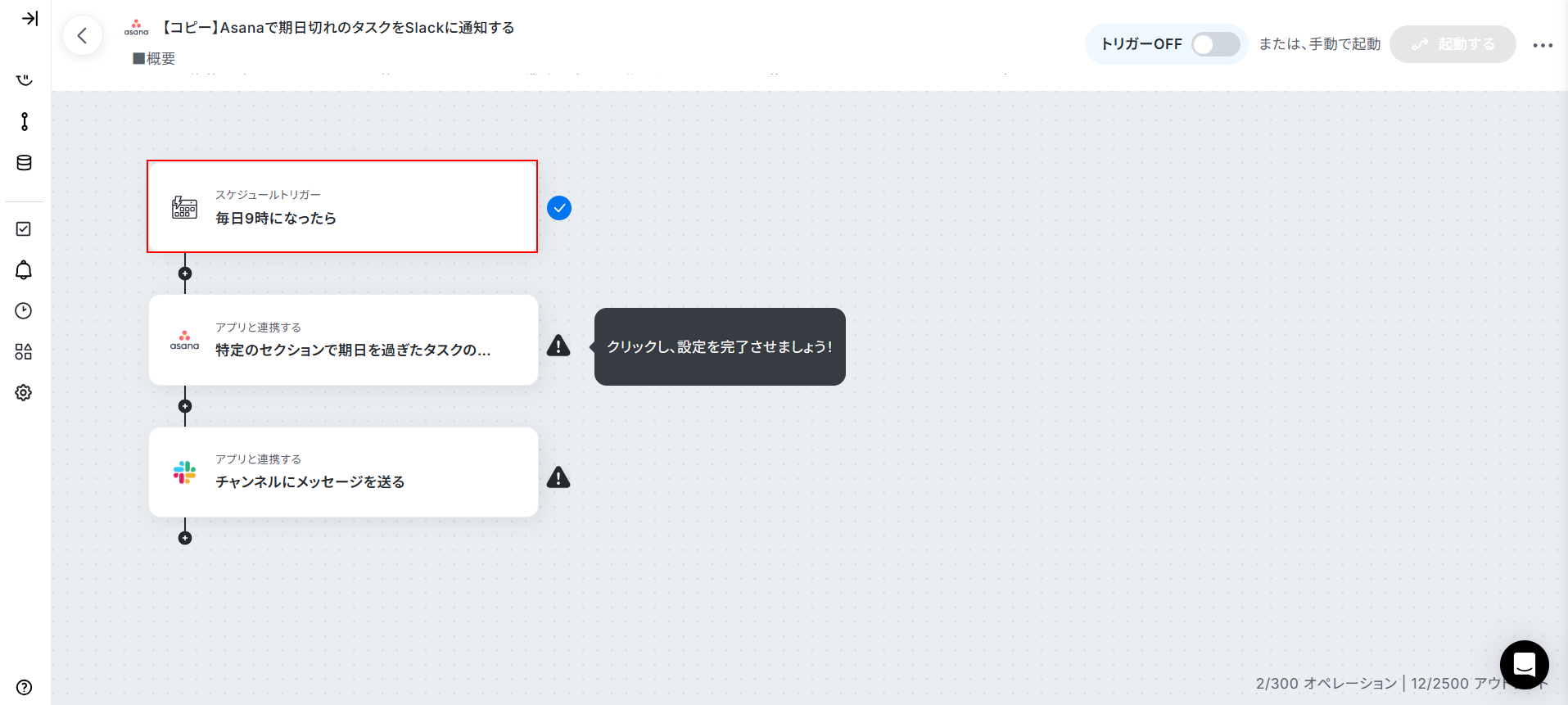1568x705 pixels.
Task: Add a step below the schedule trigger
Action: (185, 273)
